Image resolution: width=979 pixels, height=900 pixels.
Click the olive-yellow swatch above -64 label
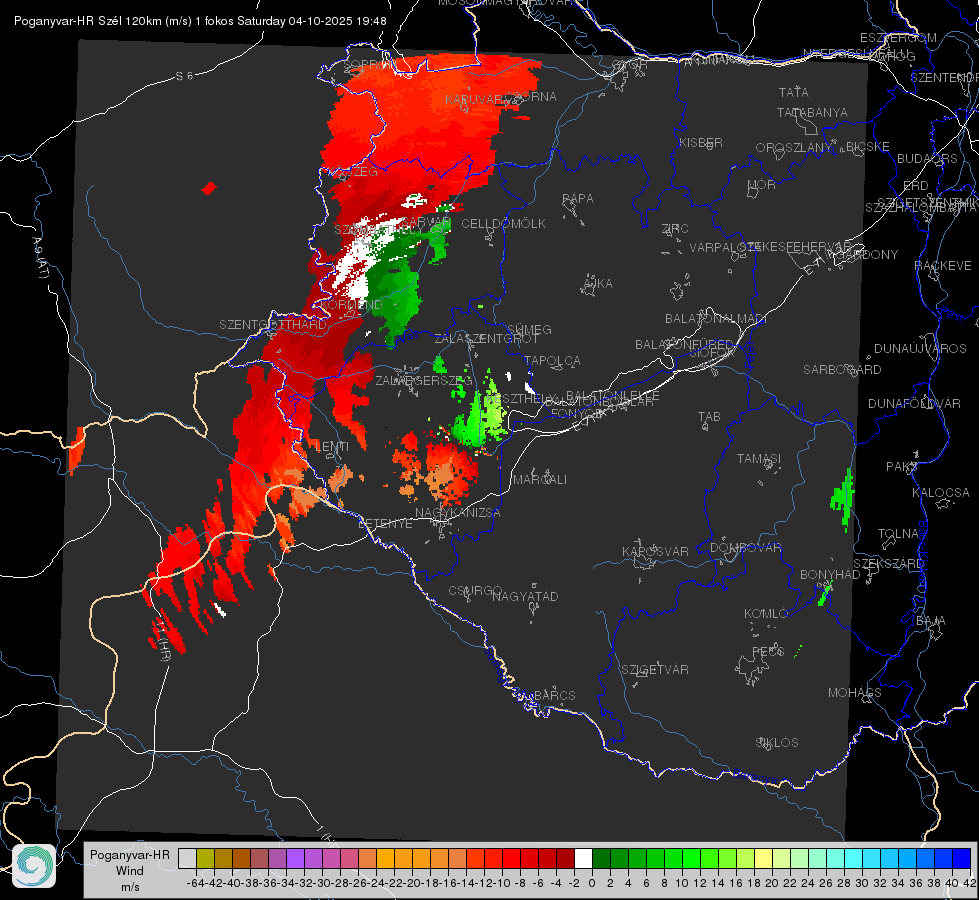tap(205, 858)
